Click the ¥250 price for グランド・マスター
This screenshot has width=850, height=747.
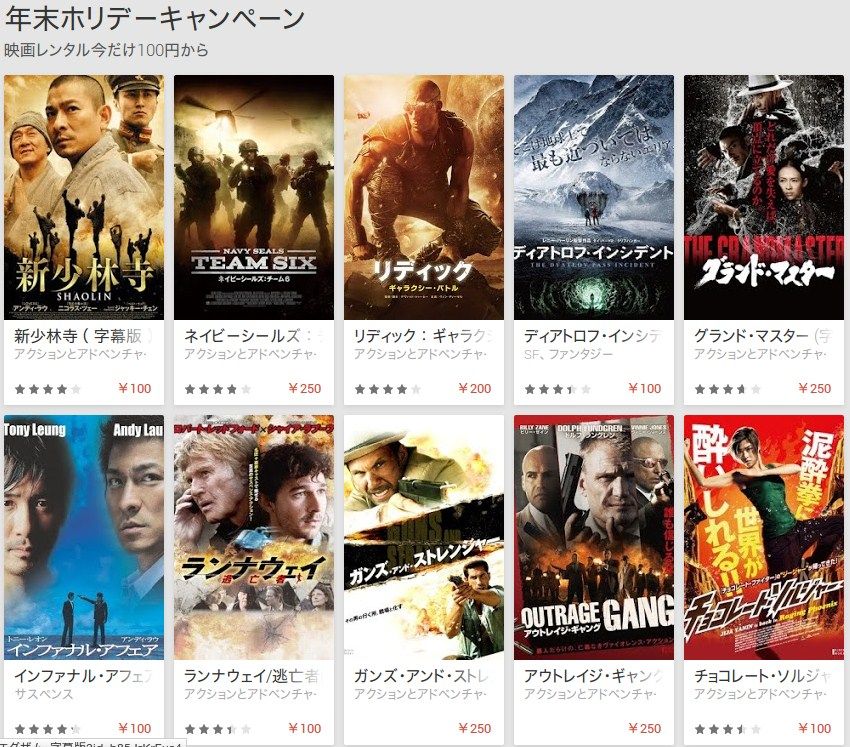(815, 388)
